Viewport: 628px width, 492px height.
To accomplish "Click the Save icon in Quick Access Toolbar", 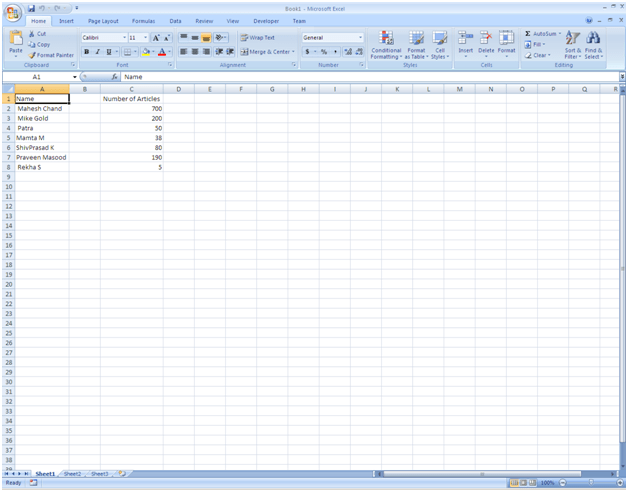I will click(x=32, y=8).
